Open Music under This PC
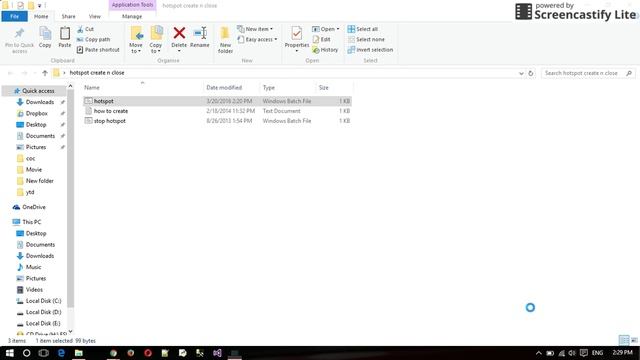The height and width of the screenshot is (360, 640). pyautogui.click(x=33, y=267)
